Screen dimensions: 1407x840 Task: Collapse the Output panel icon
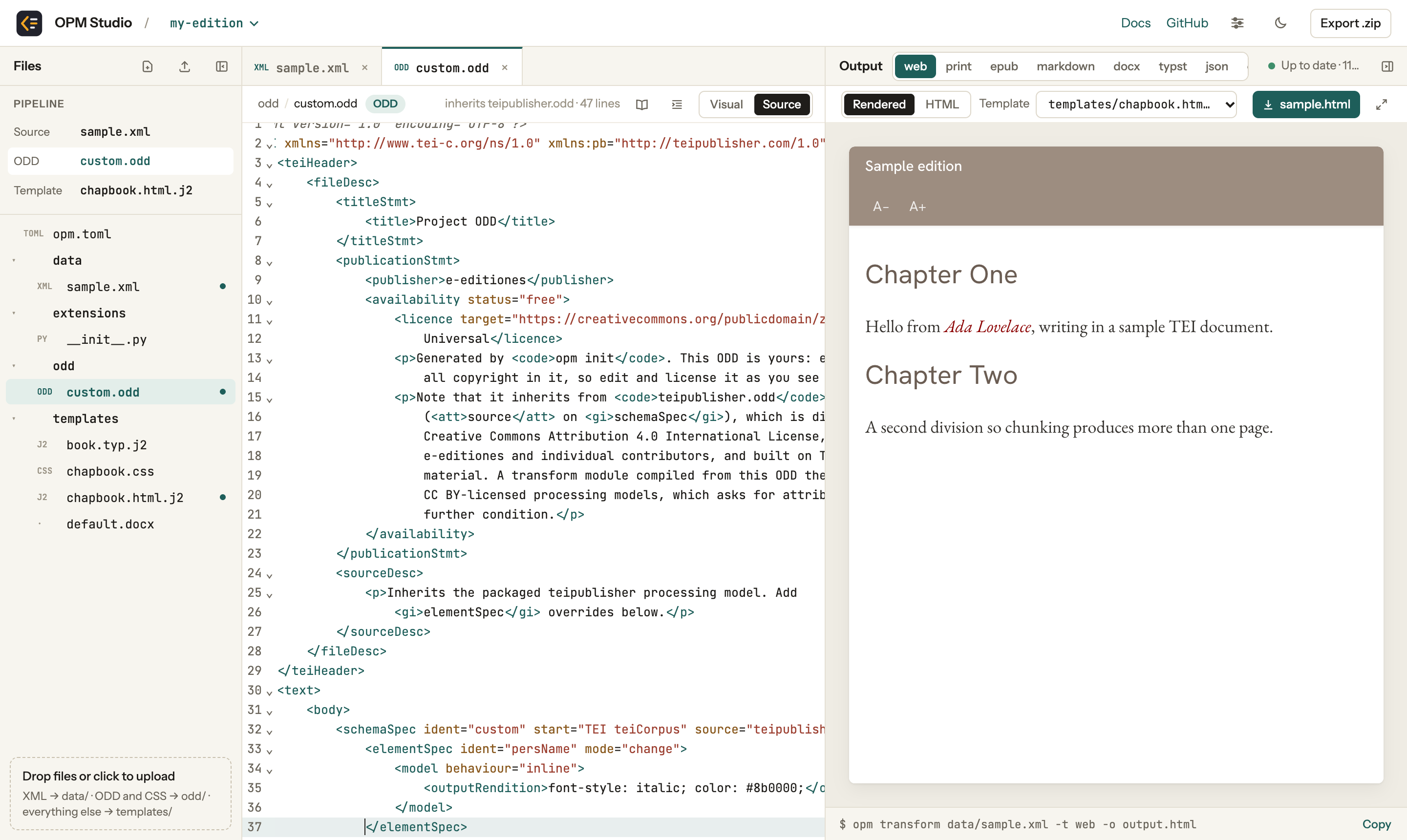pyautogui.click(x=1387, y=66)
